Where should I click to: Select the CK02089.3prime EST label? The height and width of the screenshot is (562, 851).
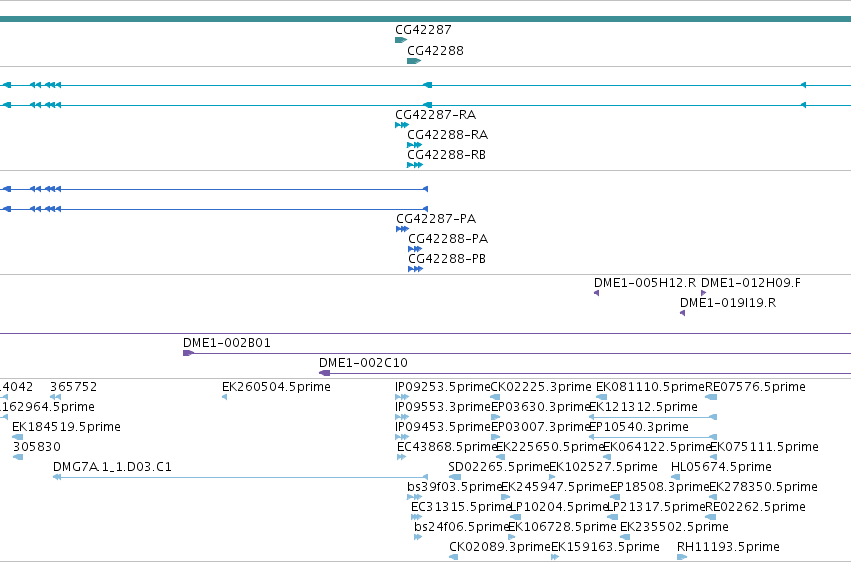(x=500, y=547)
